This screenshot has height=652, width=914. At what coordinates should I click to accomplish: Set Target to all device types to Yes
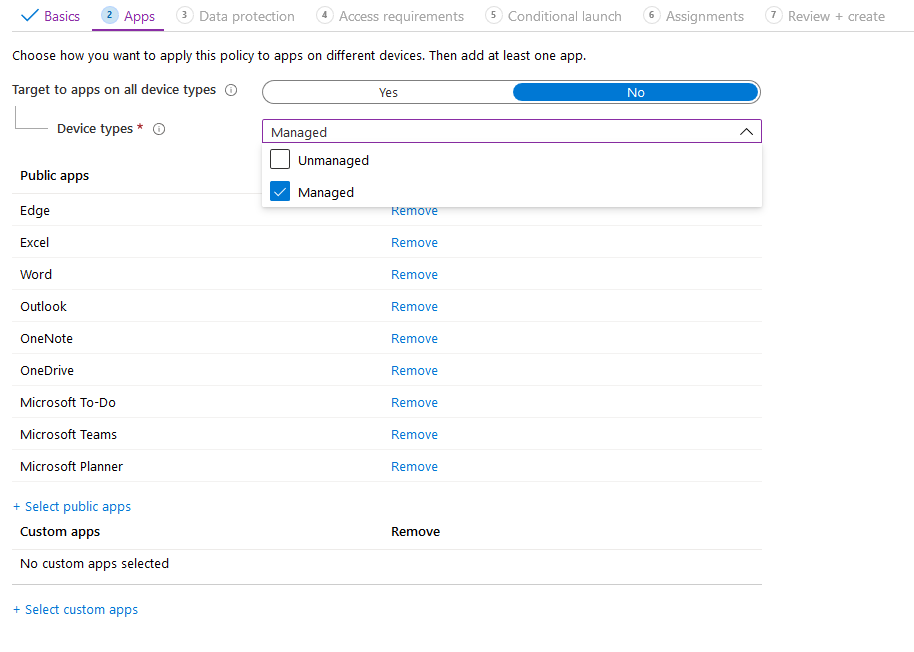tap(388, 93)
